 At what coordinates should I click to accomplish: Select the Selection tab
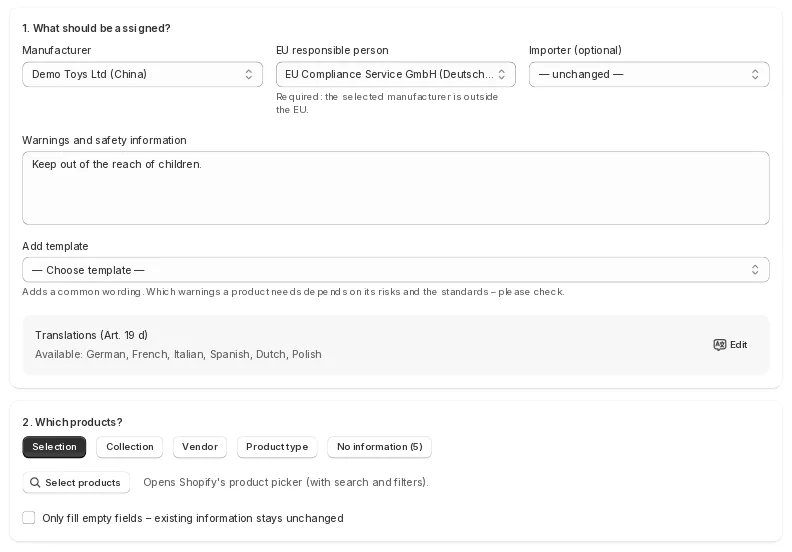[x=54, y=447]
